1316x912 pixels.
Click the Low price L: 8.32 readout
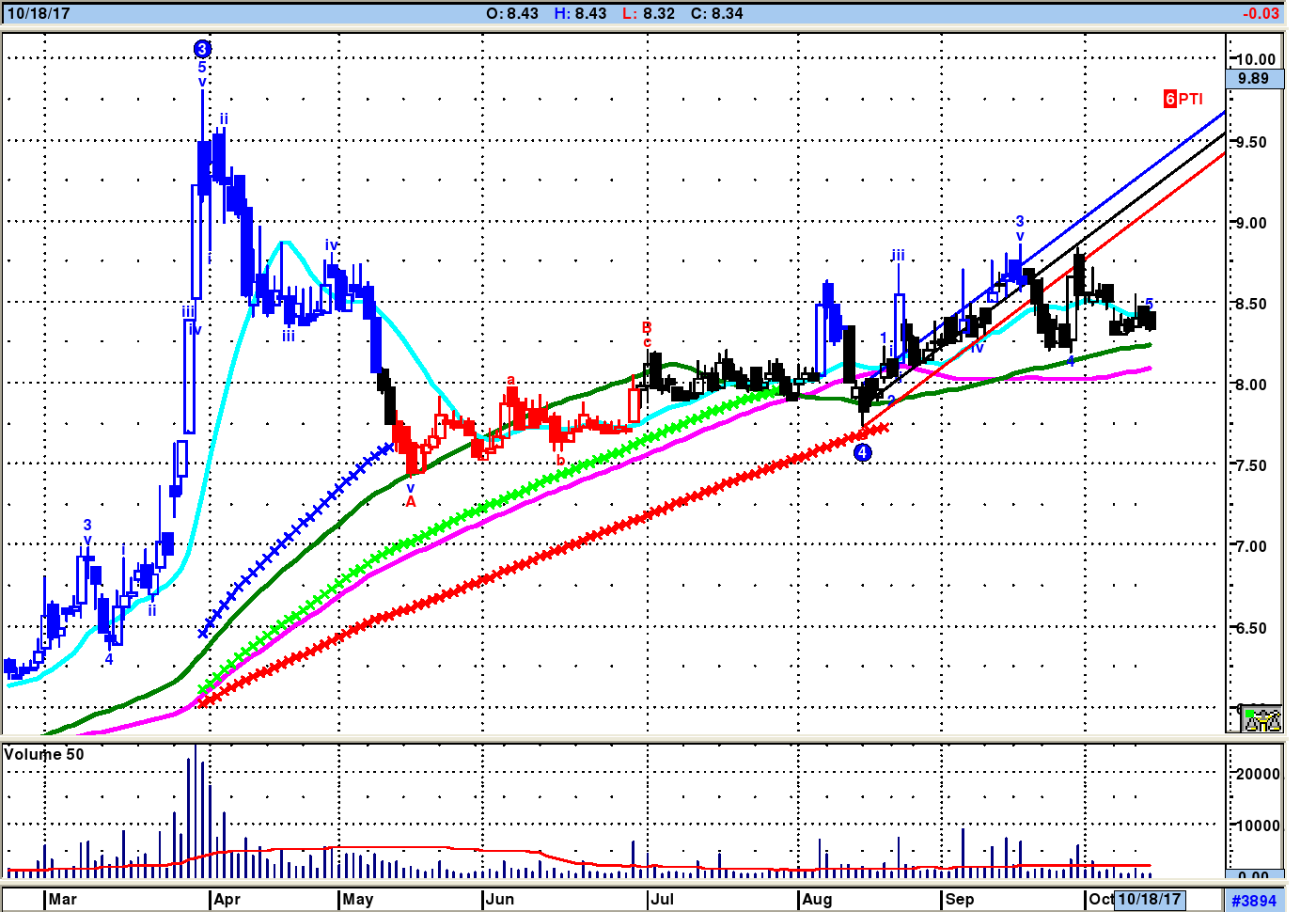(649, 13)
